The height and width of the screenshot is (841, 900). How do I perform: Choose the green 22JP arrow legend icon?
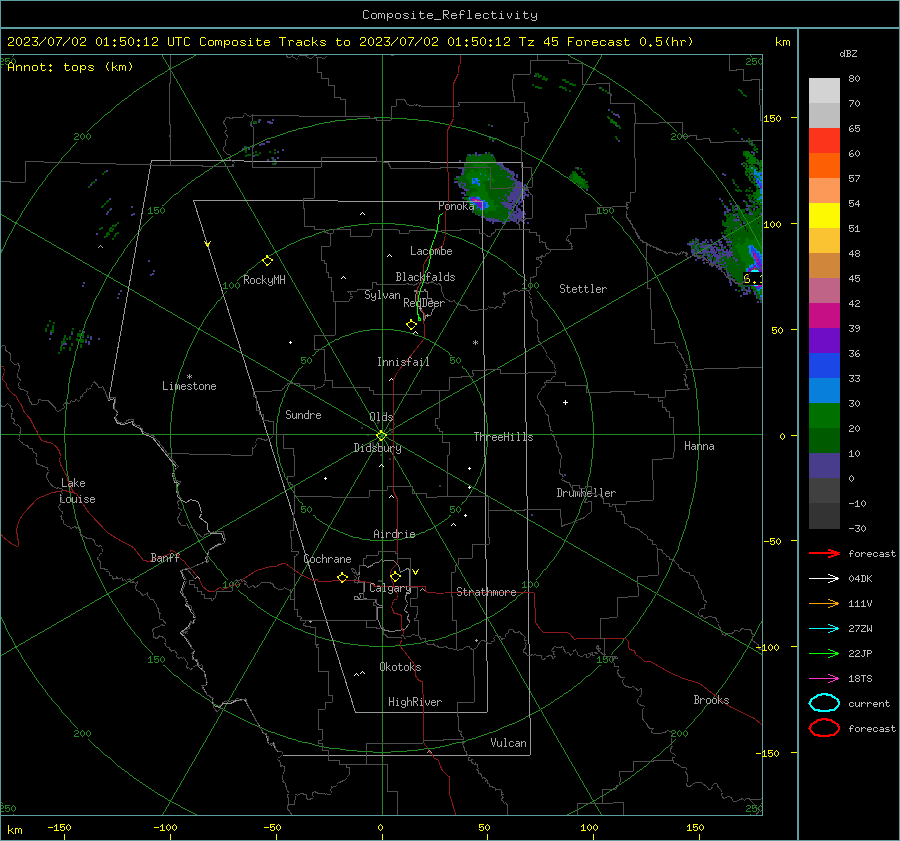point(824,653)
